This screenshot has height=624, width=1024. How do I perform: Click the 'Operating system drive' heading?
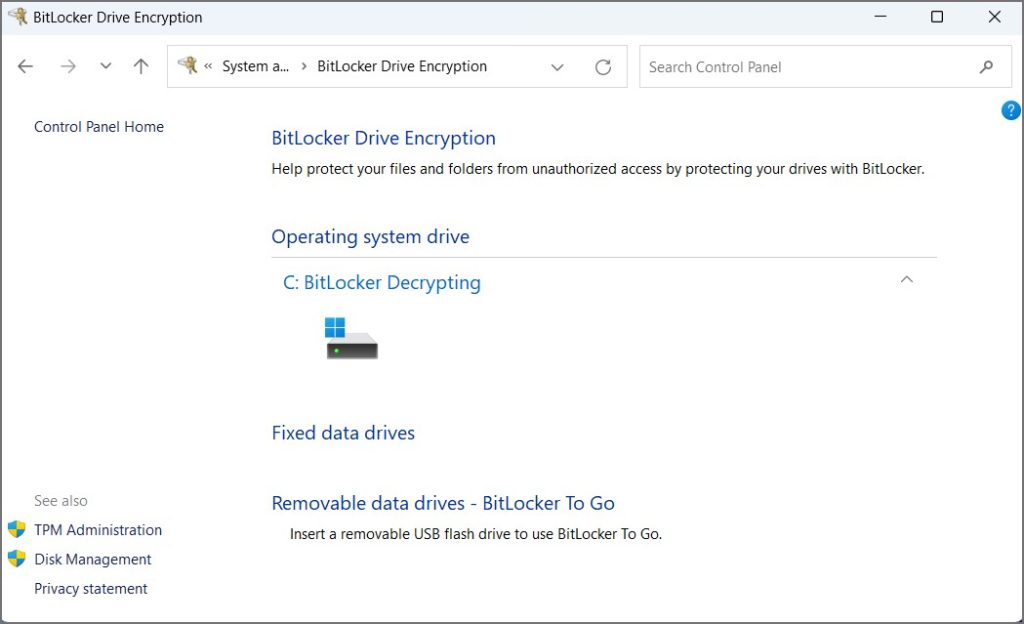[370, 236]
